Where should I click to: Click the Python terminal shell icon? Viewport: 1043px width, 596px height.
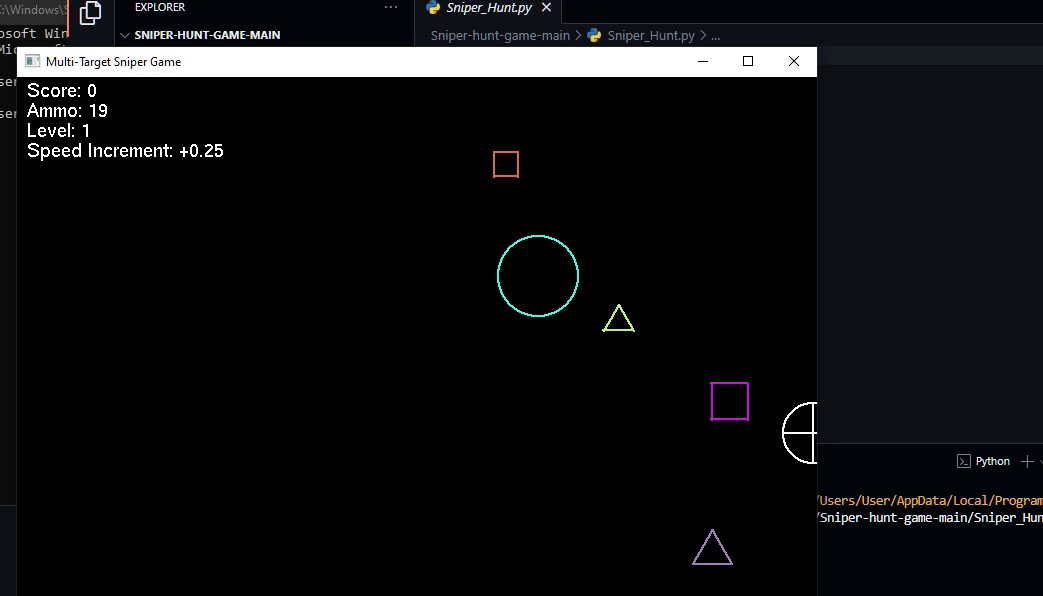point(964,461)
